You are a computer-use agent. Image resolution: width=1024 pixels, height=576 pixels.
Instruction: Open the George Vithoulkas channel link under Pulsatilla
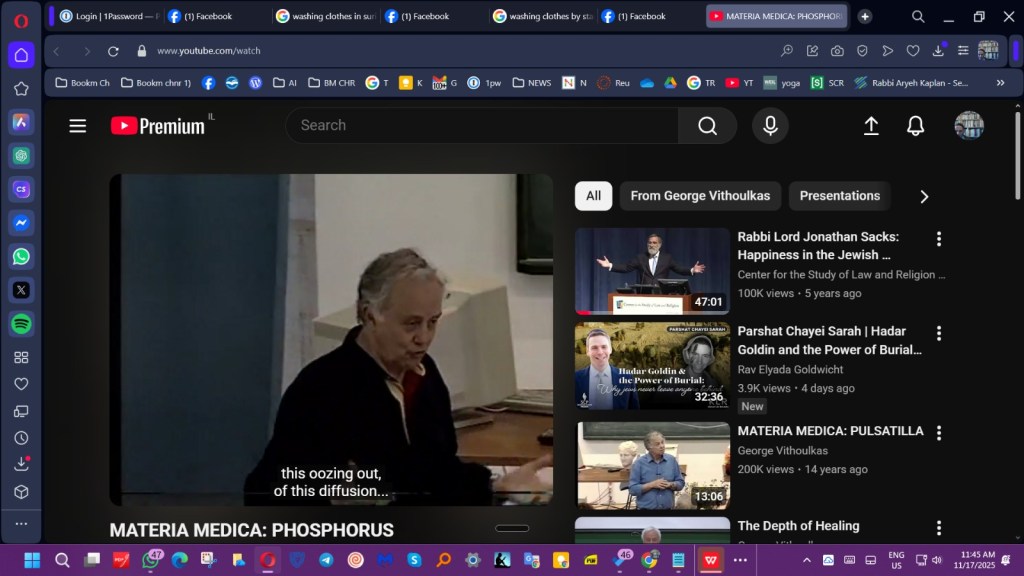(781, 451)
